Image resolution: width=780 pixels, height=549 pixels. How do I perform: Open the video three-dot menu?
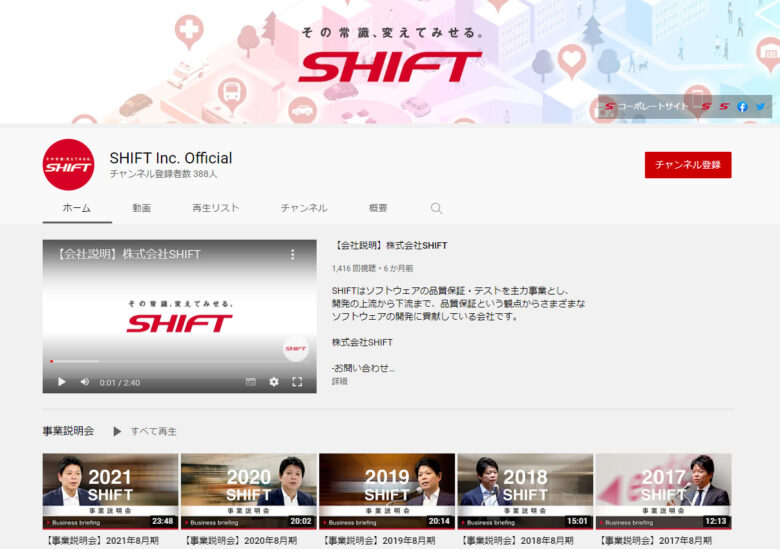coord(292,255)
